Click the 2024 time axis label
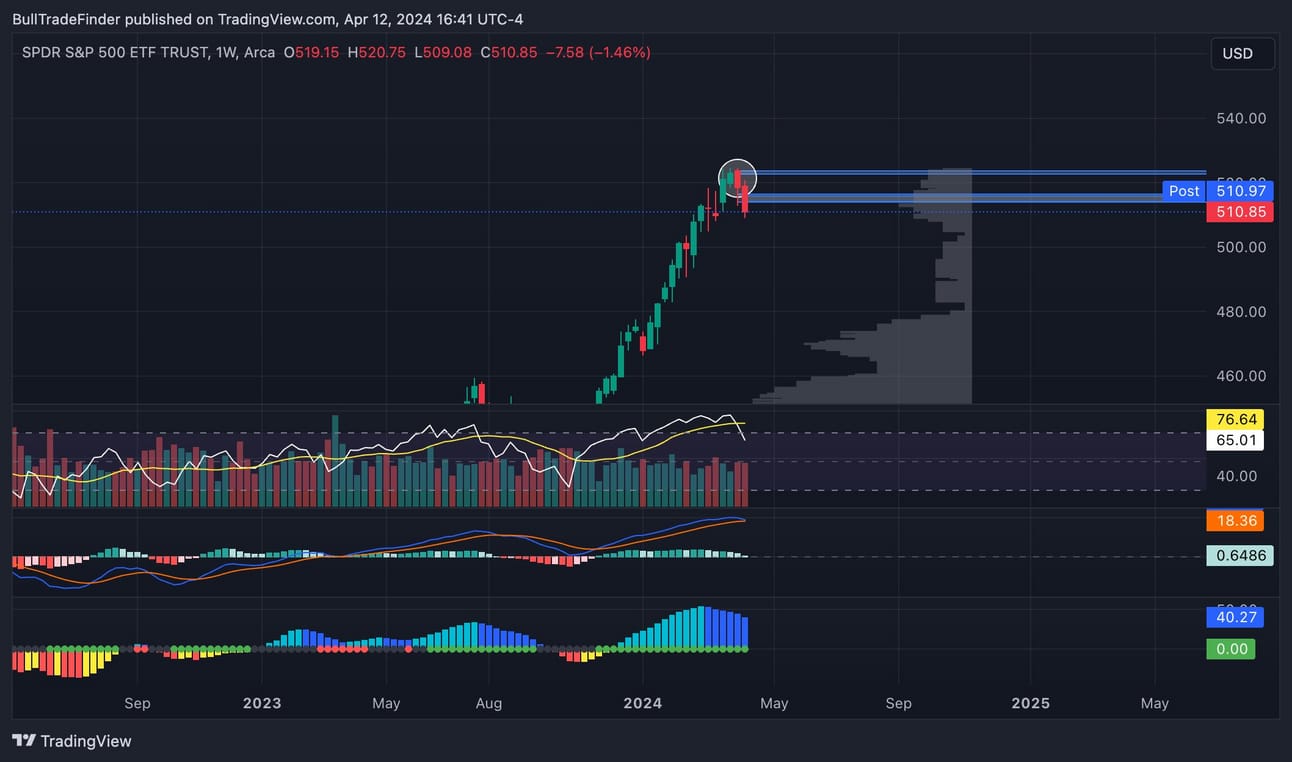 click(642, 703)
